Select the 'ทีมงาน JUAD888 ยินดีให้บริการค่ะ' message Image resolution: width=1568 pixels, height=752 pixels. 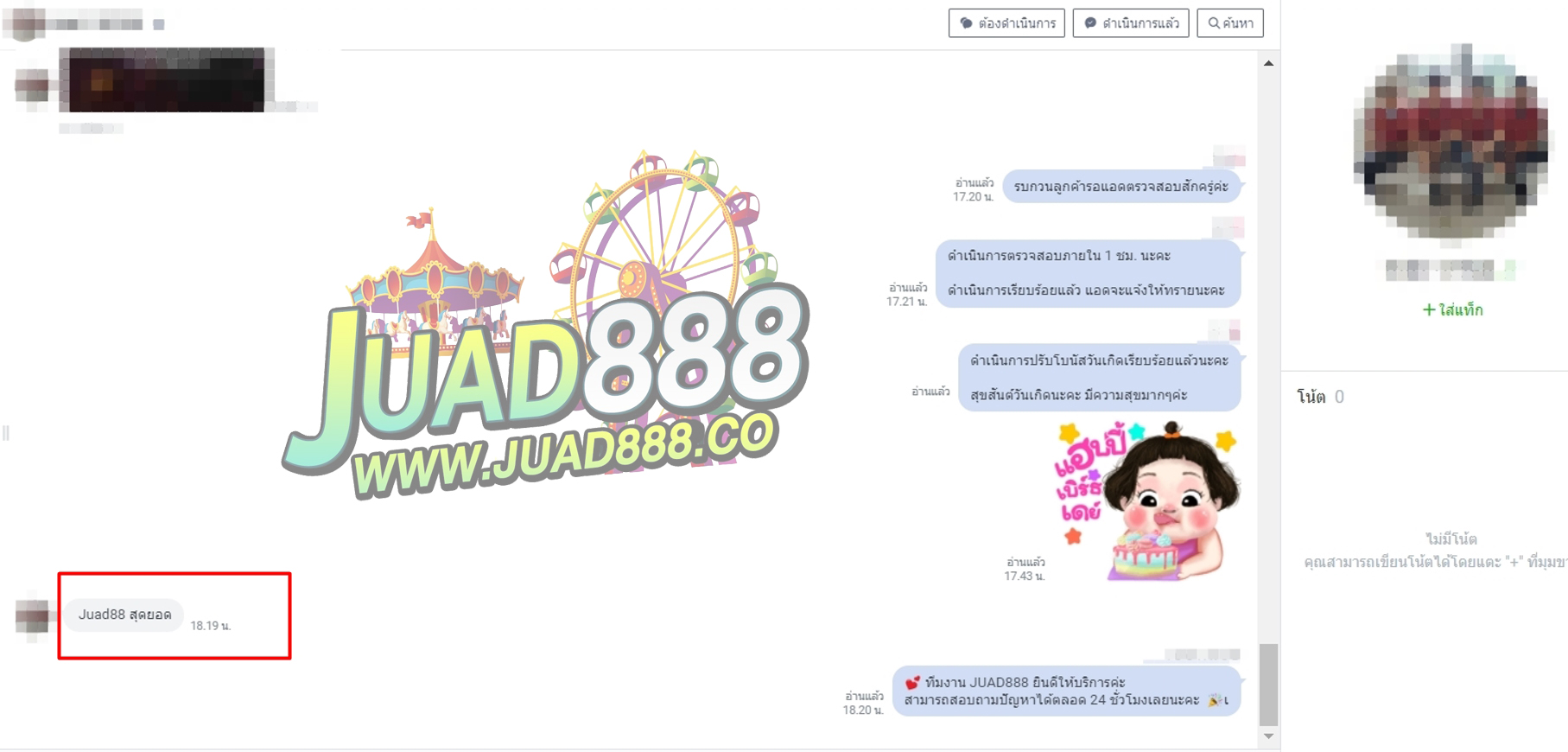click(x=1065, y=691)
